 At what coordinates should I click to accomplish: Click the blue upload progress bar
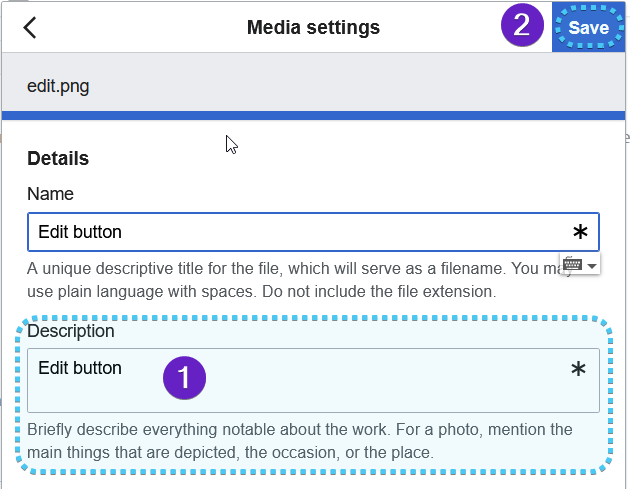click(x=313, y=116)
